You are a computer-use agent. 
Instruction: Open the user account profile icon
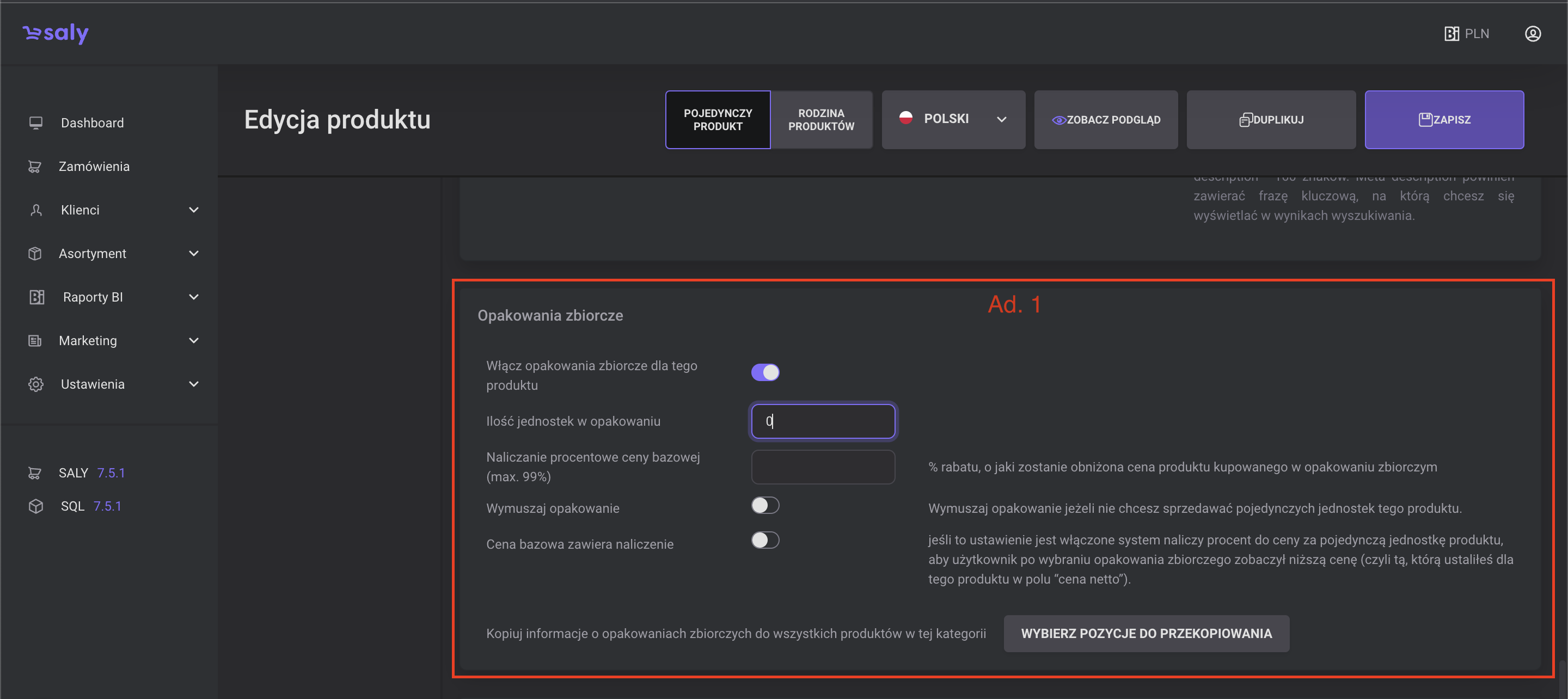(x=1532, y=34)
